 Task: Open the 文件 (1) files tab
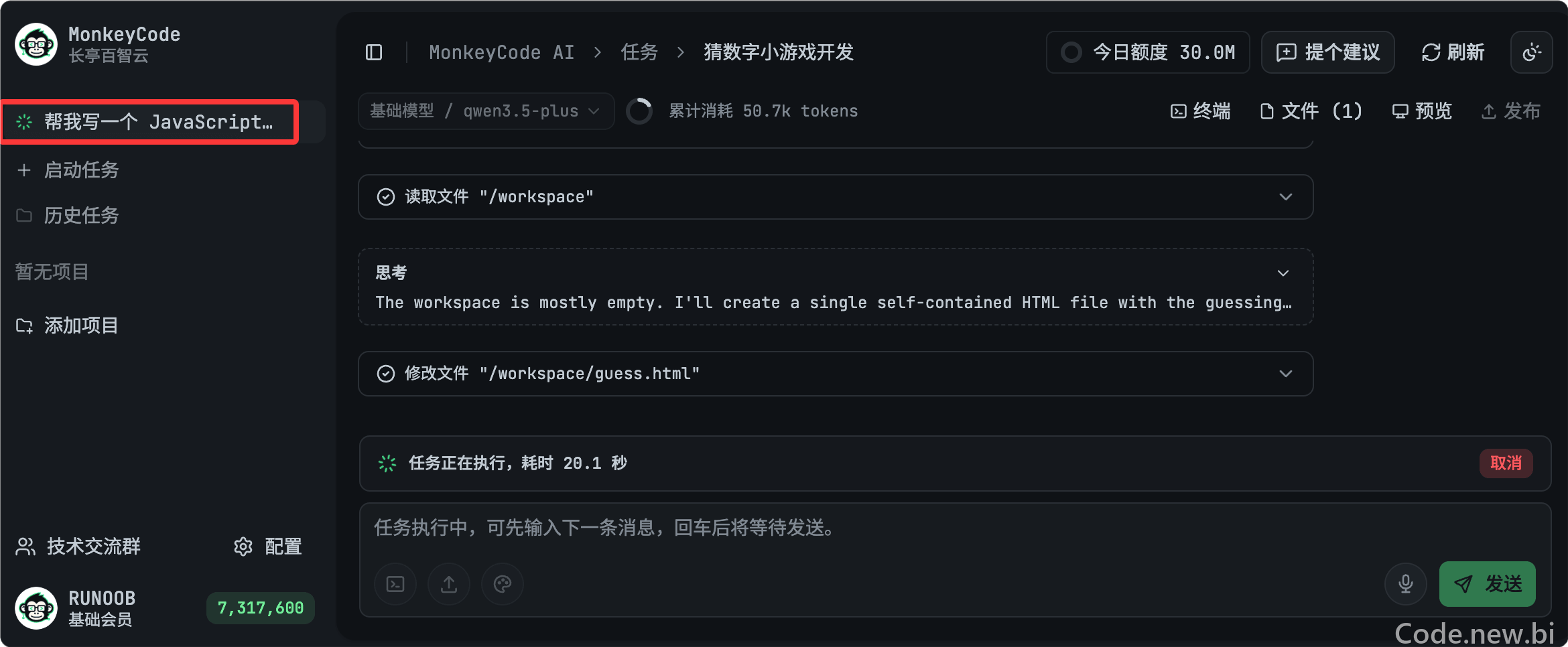pyautogui.click(x=1311, y=111)
